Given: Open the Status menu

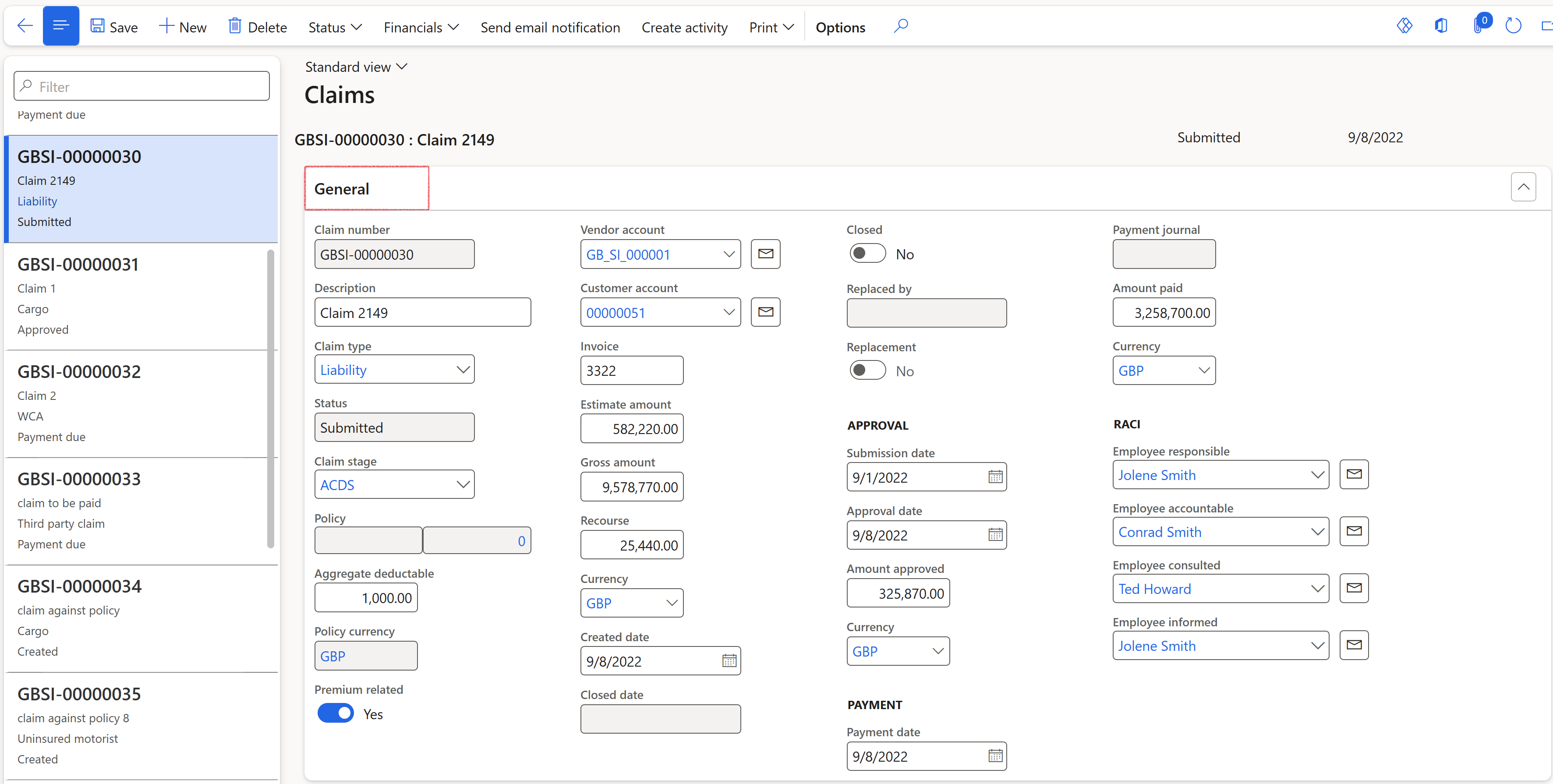Looking at the screenshot, I should coord(335,27).
